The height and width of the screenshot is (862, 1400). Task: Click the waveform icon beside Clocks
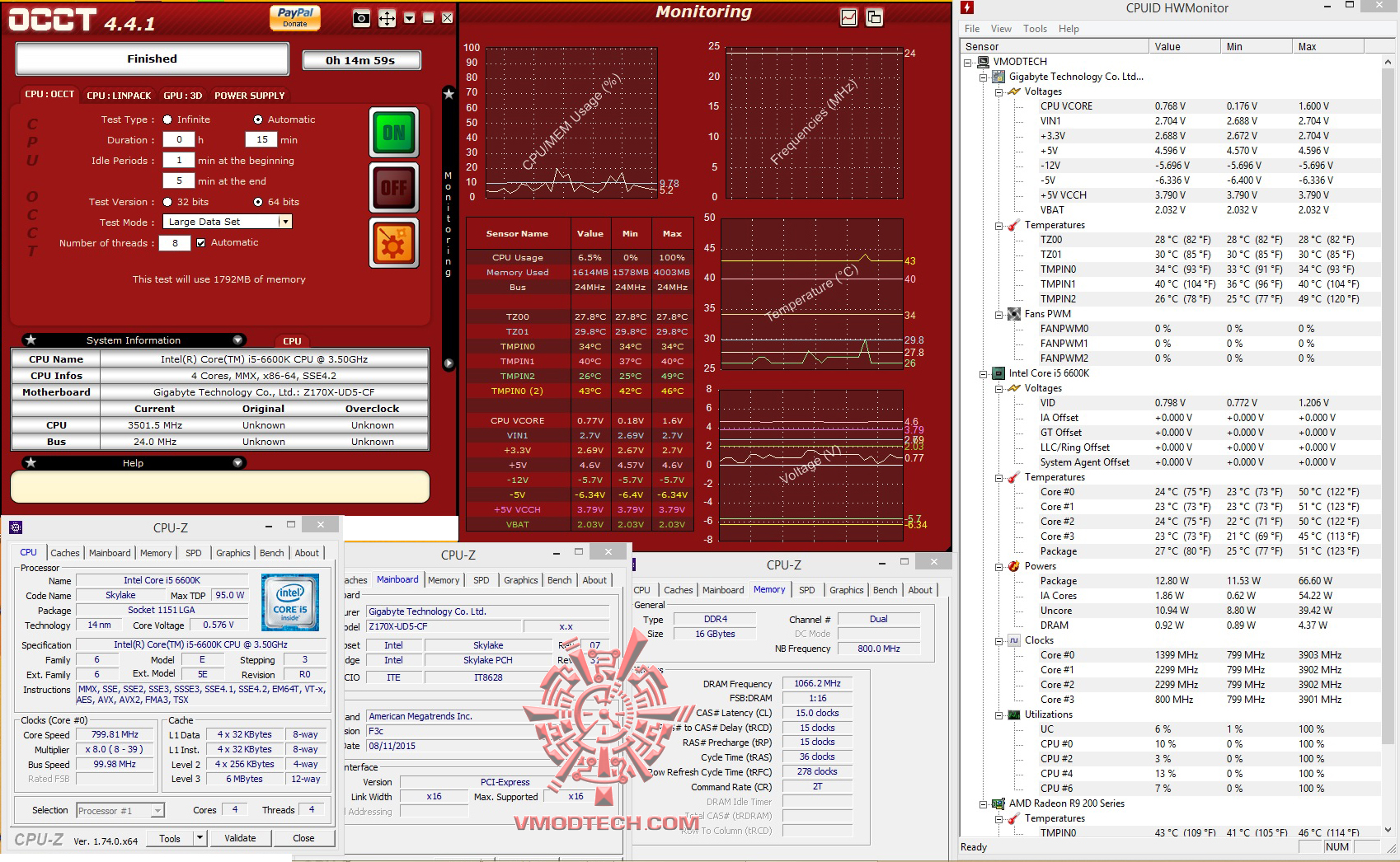pyautogui.click(x=1014, y=640)
